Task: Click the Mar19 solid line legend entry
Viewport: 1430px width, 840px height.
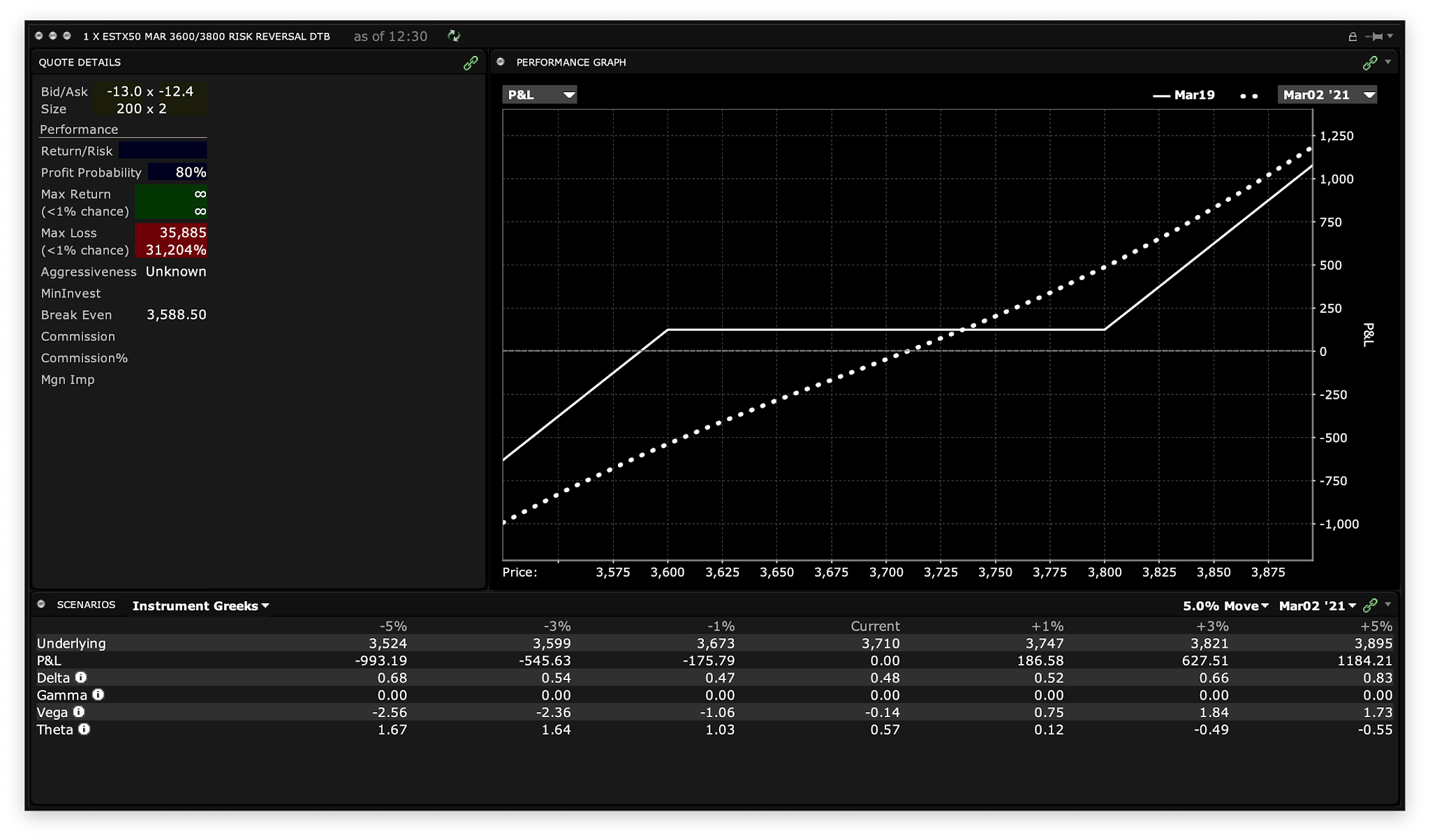Action: coord(1184,95)
